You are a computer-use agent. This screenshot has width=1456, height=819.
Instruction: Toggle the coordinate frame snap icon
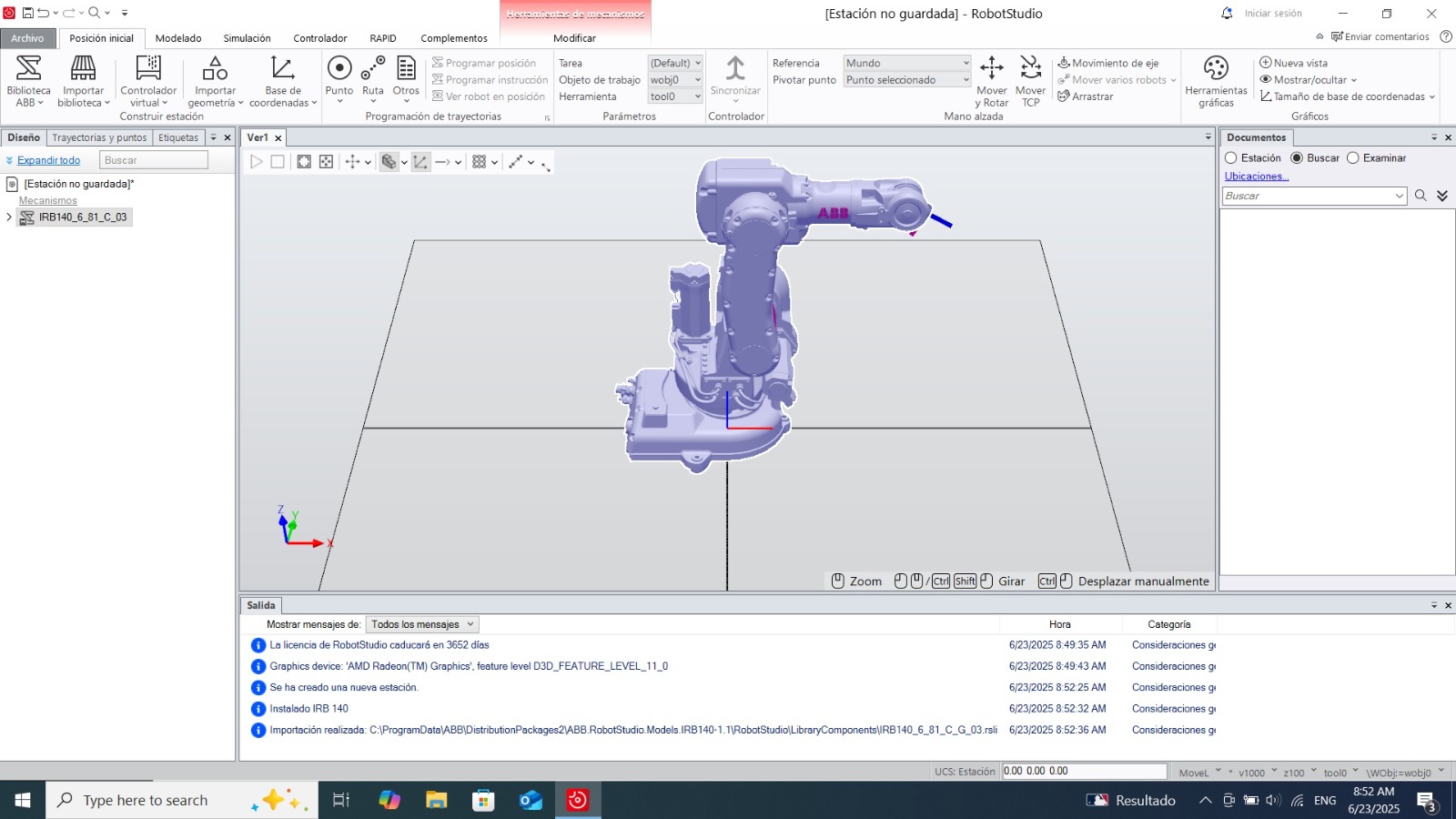coord(420,162)
